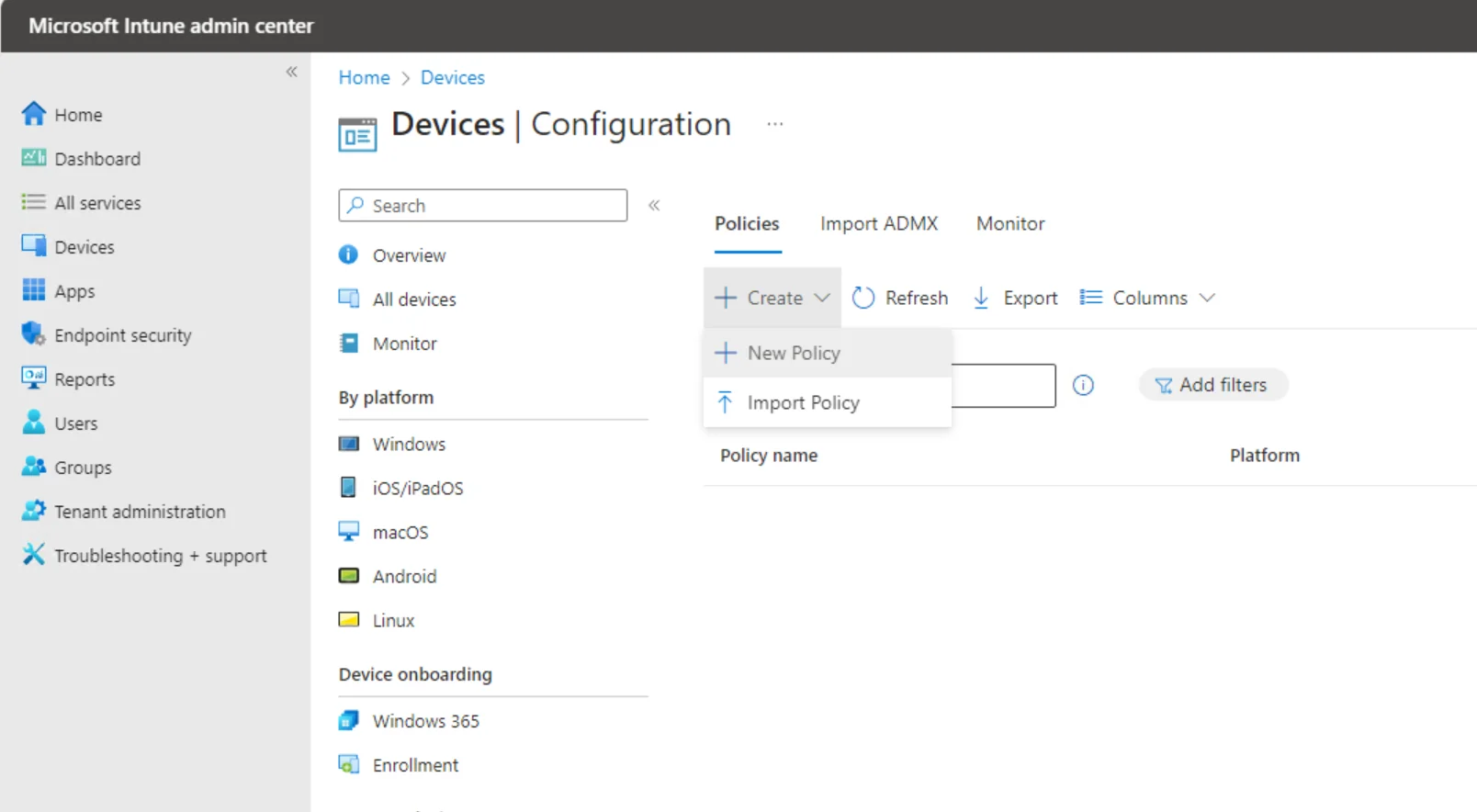The height and width of the screenshot is (812, 1477).
Task: Click the Devices menu Search box
Action: point(483,205)
